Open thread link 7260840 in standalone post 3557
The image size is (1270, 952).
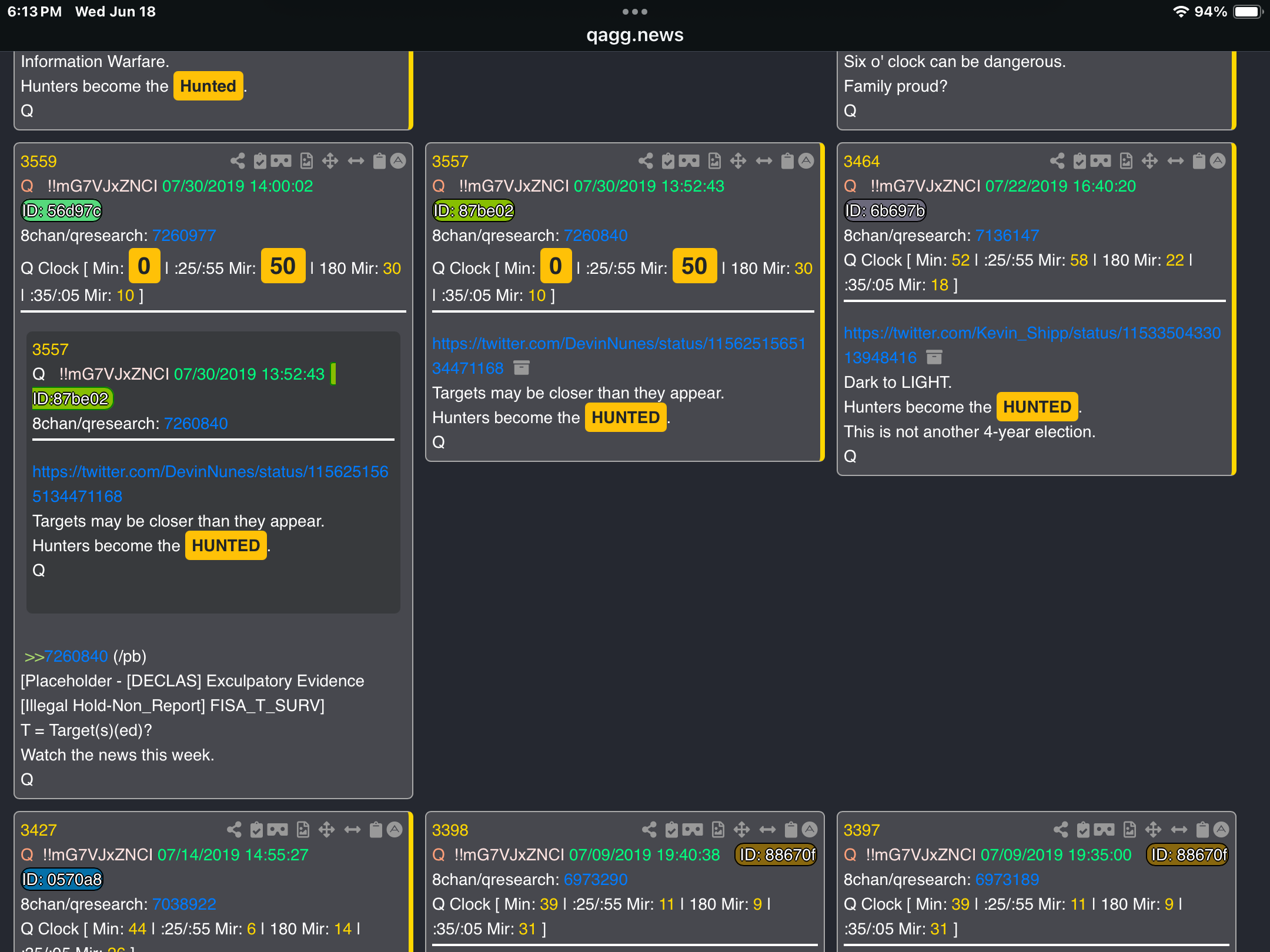pyautogui.click(x=596, y=236)
